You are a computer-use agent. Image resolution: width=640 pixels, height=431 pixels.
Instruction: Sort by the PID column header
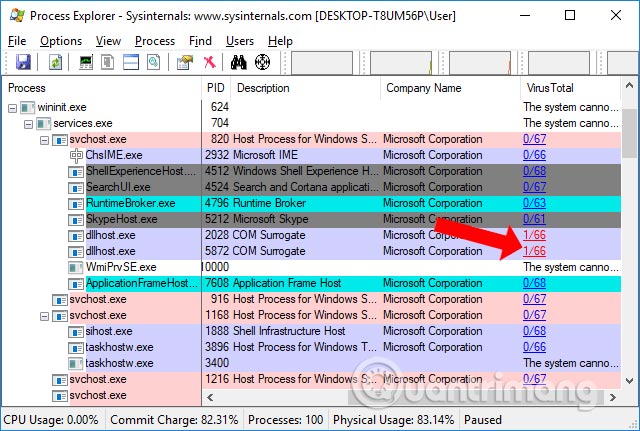tap(216, 88)
